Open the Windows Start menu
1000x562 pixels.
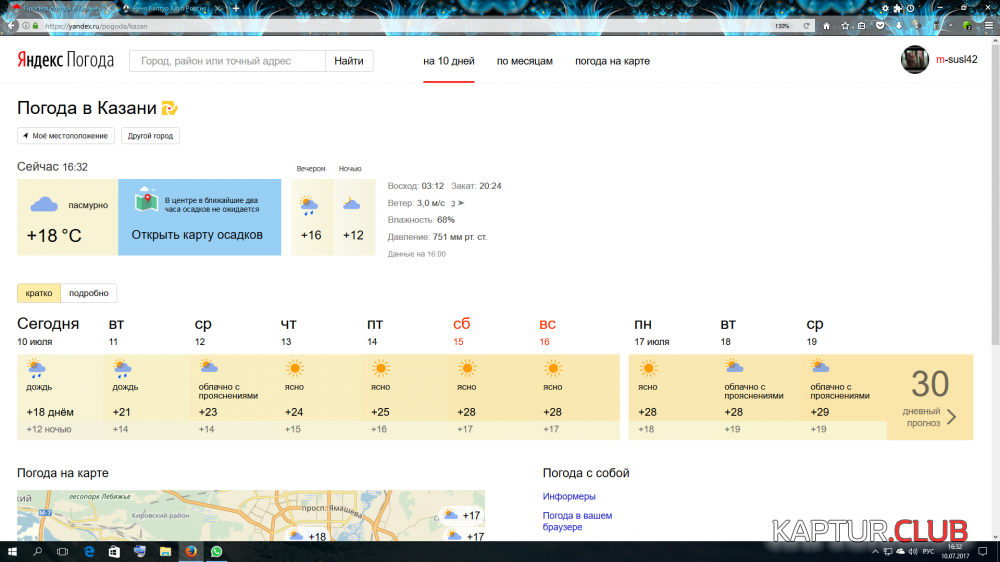coord(11,552)
